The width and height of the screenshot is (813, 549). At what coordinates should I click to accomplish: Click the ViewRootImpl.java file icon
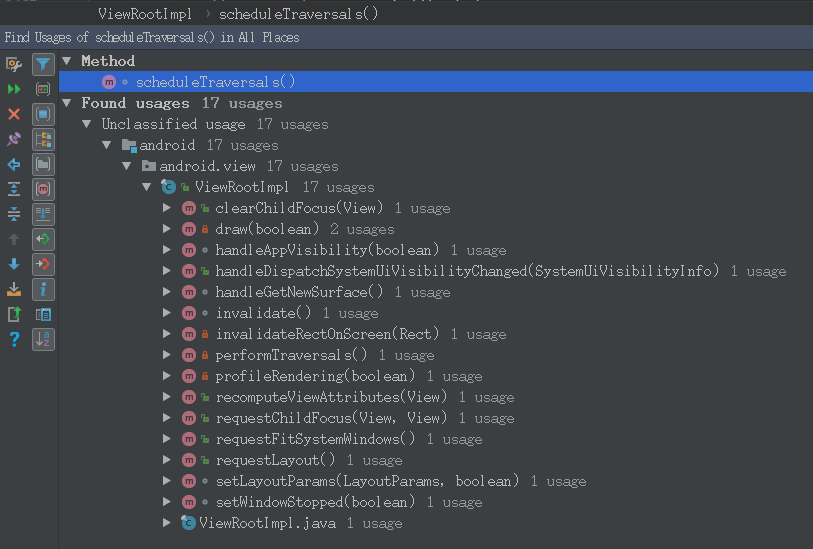pos(188,523)
